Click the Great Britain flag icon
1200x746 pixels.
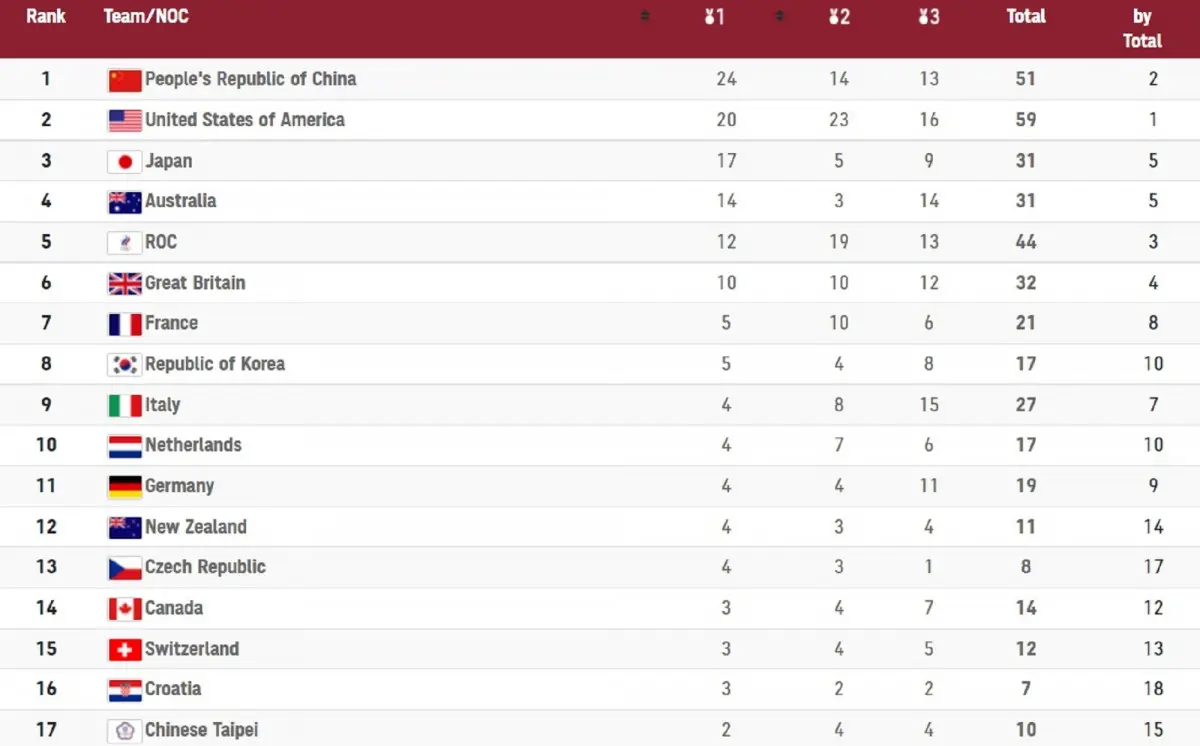coord(125,284)
